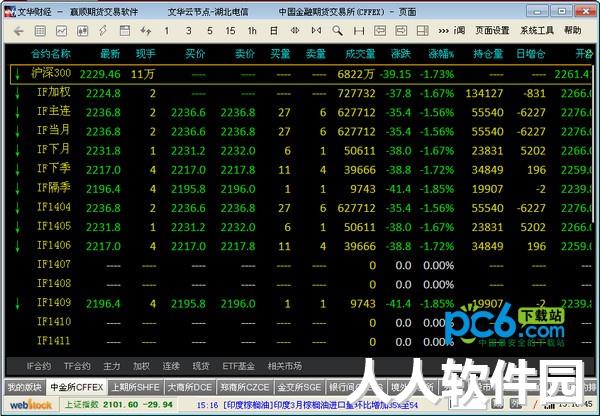600x416 pixels.
Task: Open the 金交所SGE exchange tab
Action: (x=299, y=387)
